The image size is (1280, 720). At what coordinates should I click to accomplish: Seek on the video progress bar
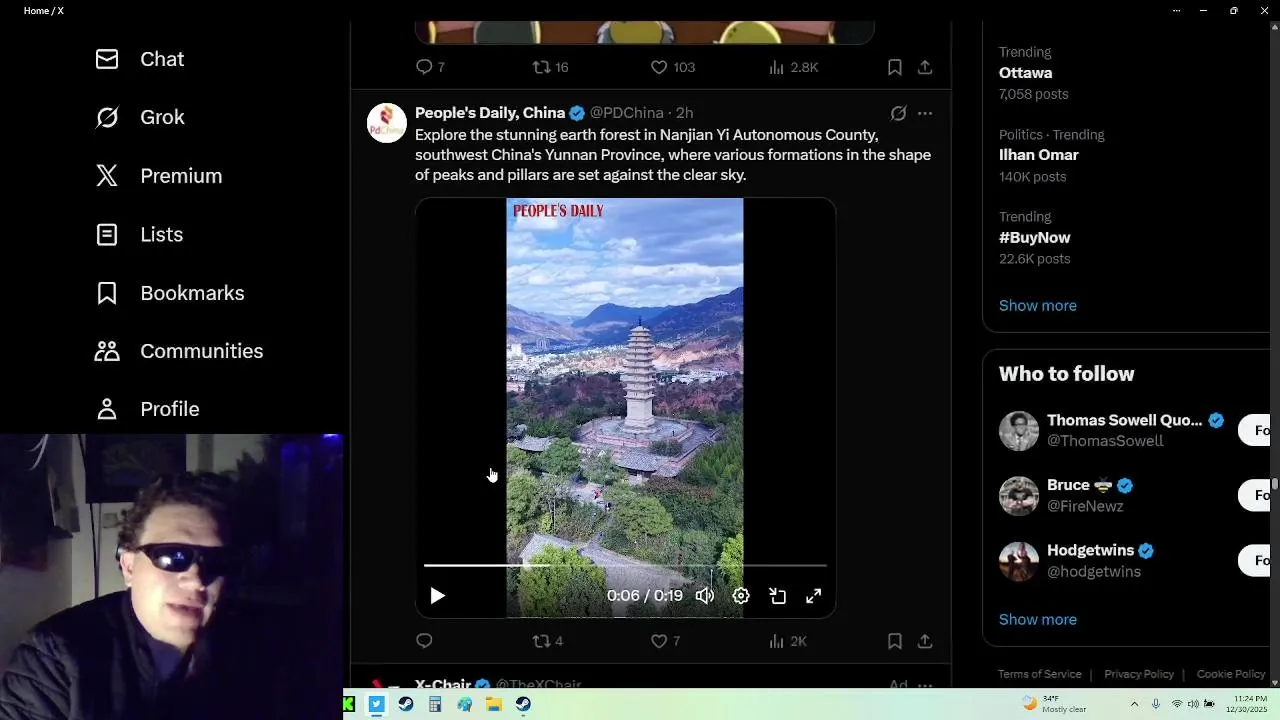[625, 565]
